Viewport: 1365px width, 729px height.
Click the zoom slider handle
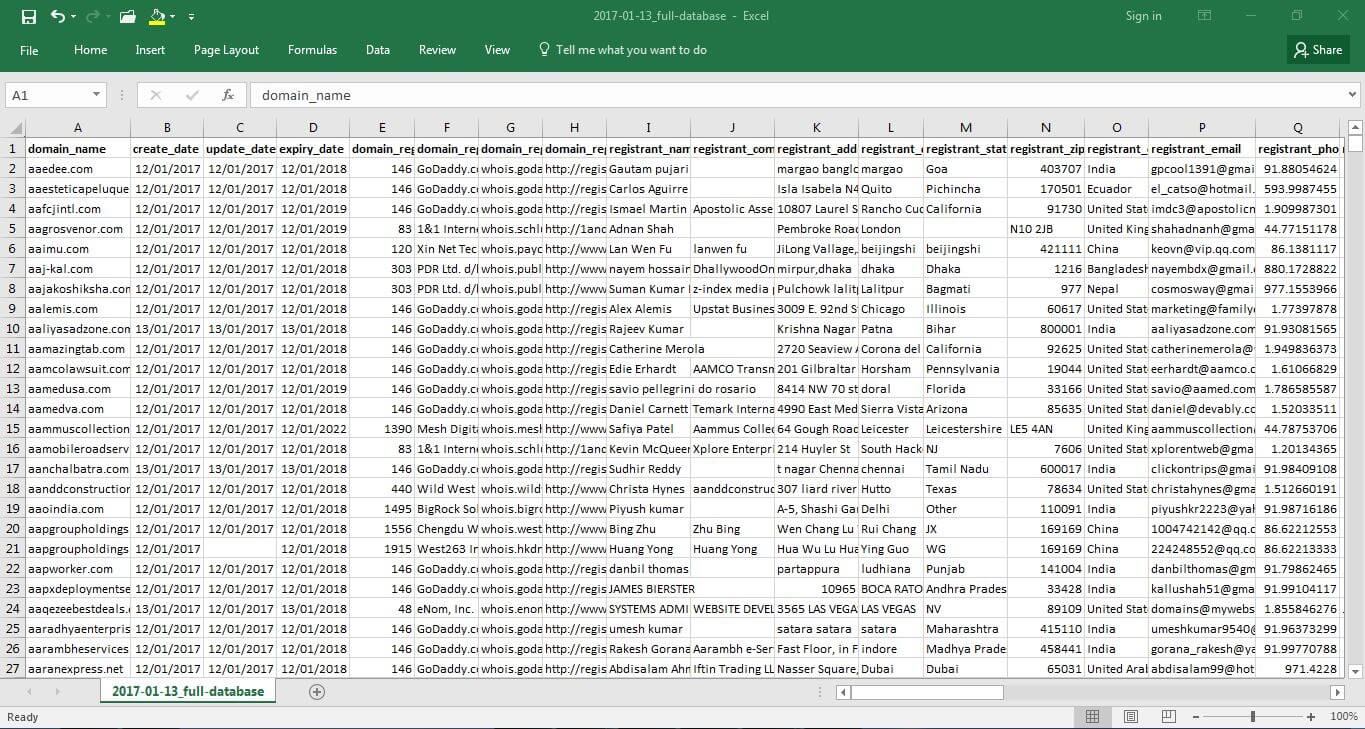point(1254,717)
